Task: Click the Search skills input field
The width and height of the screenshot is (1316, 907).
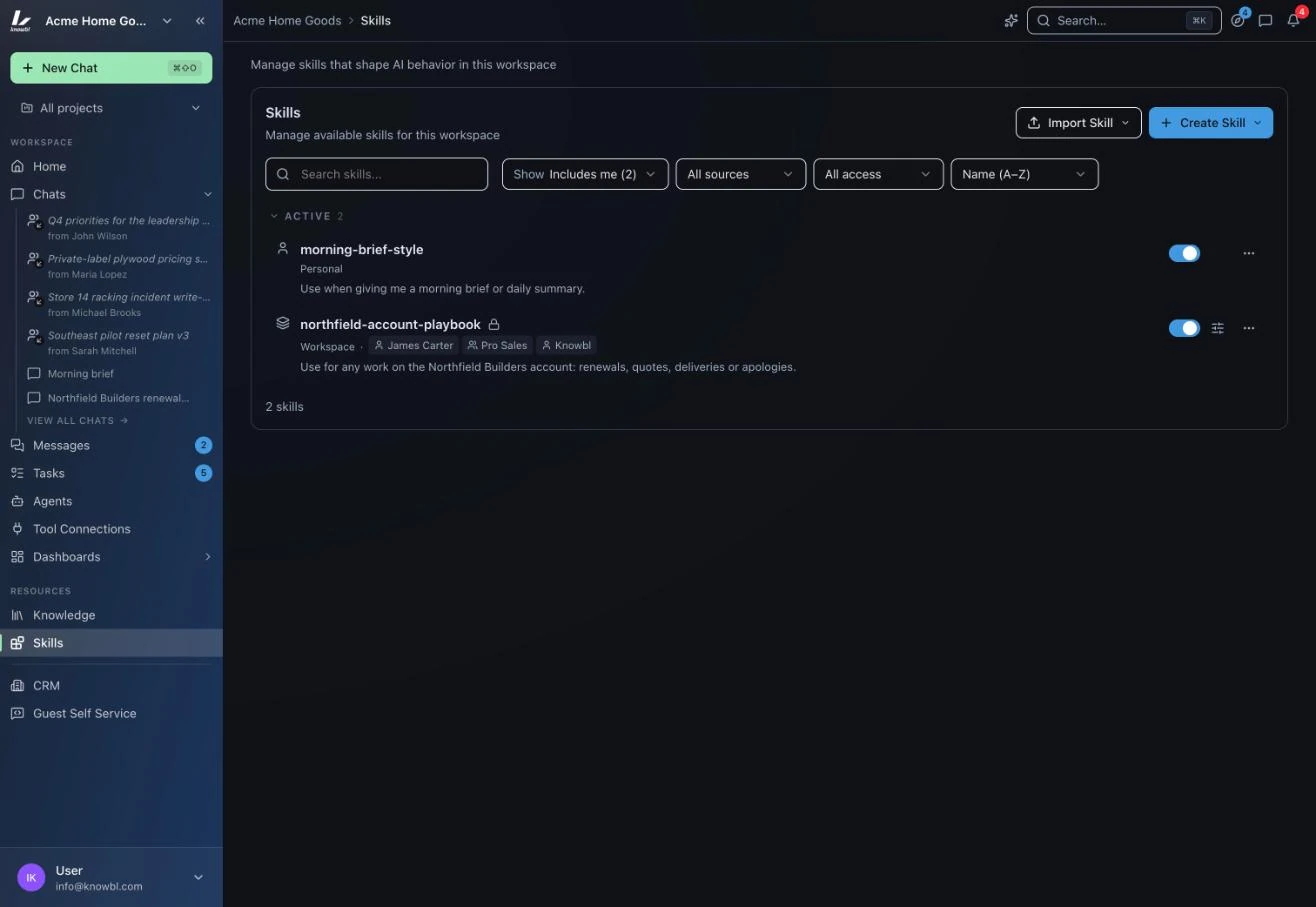Action: coord(376,174)
